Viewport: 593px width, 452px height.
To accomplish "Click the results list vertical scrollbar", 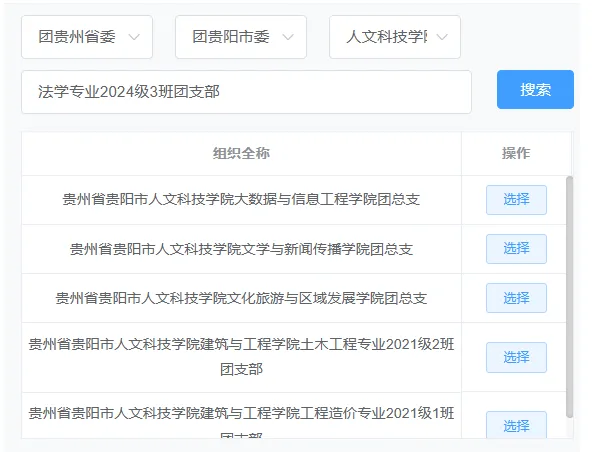I will point(570,297).
